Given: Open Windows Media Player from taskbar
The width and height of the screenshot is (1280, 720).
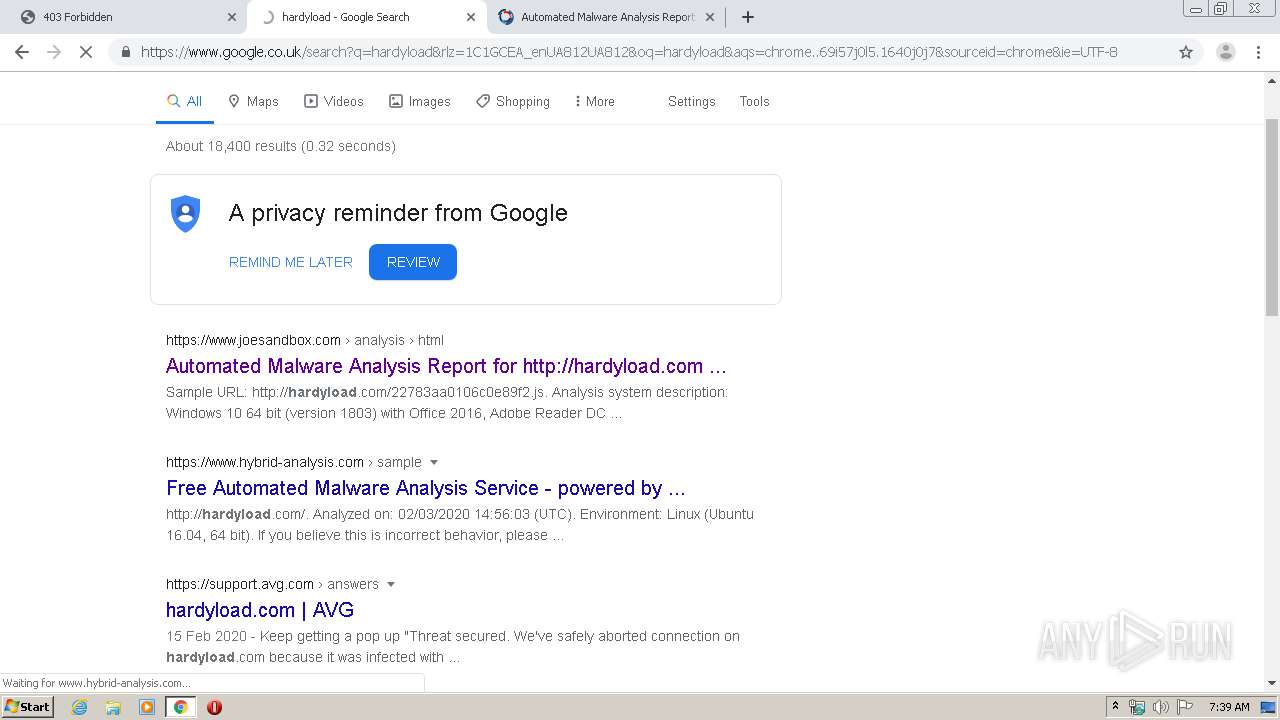Looking at the screenshot, I should click(x=147, y=707).
